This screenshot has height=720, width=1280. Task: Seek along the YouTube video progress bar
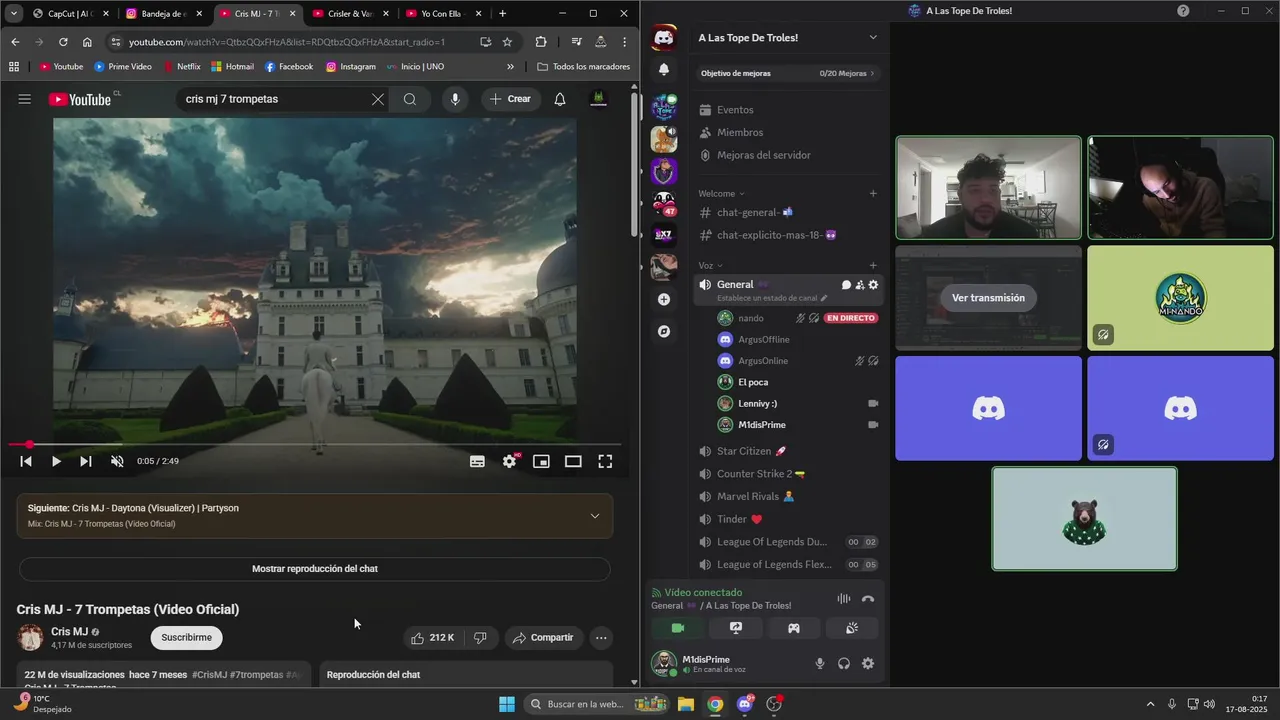pyautogui.click(x=315, y=444)
